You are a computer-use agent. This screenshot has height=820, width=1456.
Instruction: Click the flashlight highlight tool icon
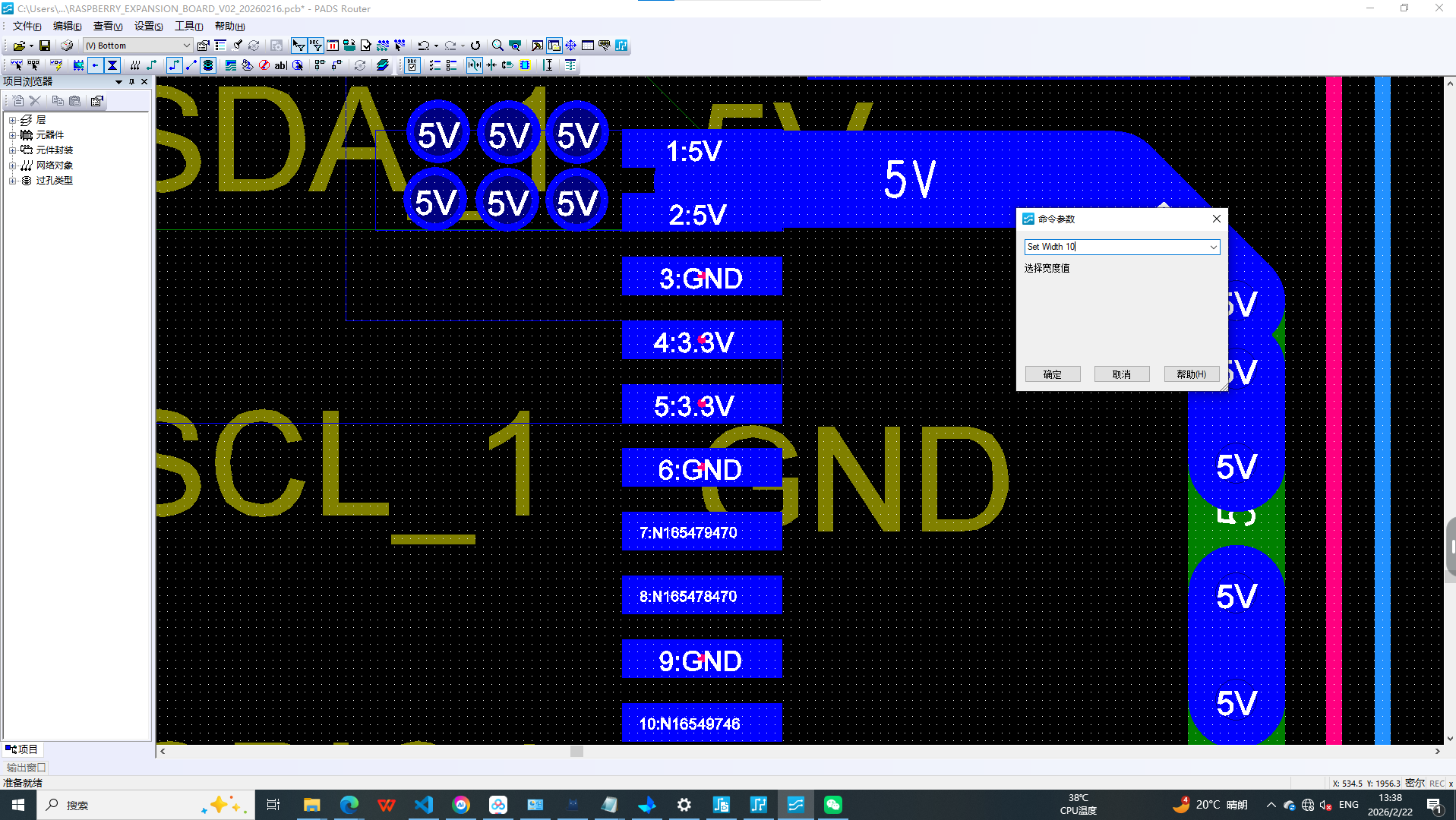pyautogui.click(x=237, y=46)
